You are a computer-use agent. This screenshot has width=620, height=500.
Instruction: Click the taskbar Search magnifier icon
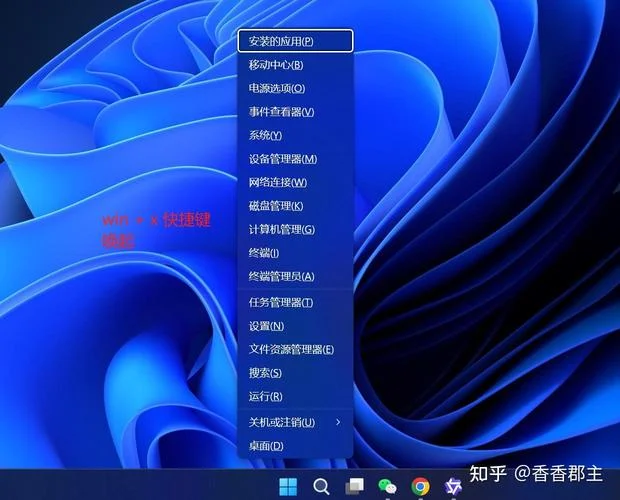pos(321,487)
